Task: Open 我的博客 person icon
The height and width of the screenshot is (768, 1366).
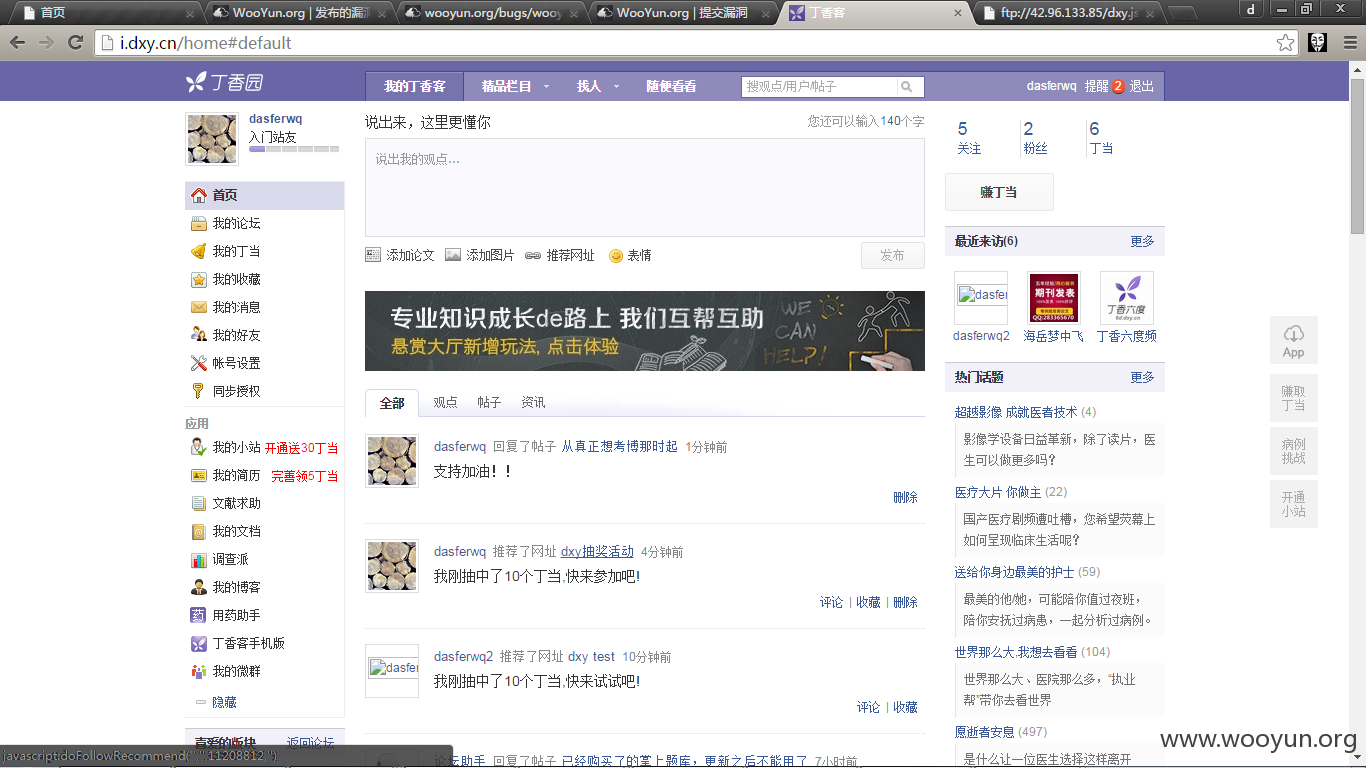Action: point(199,587)
